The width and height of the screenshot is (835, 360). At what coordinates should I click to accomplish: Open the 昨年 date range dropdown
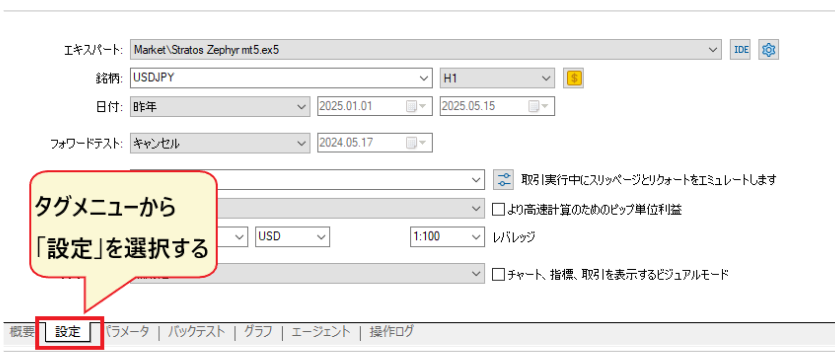219,106
